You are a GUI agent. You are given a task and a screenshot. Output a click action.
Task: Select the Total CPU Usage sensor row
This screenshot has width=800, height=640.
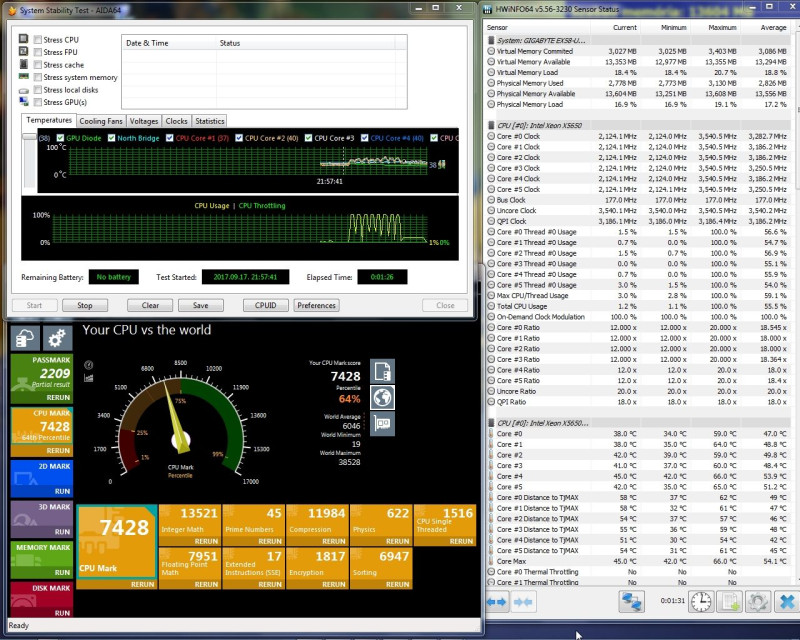pos(638,306)
